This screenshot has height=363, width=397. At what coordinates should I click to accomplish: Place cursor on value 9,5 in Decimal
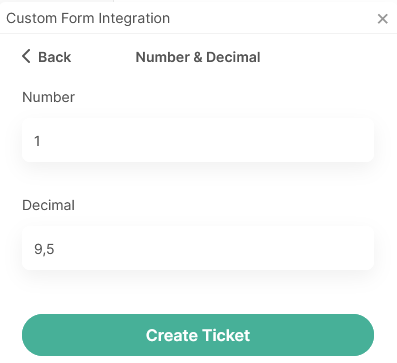click(44, 249)
